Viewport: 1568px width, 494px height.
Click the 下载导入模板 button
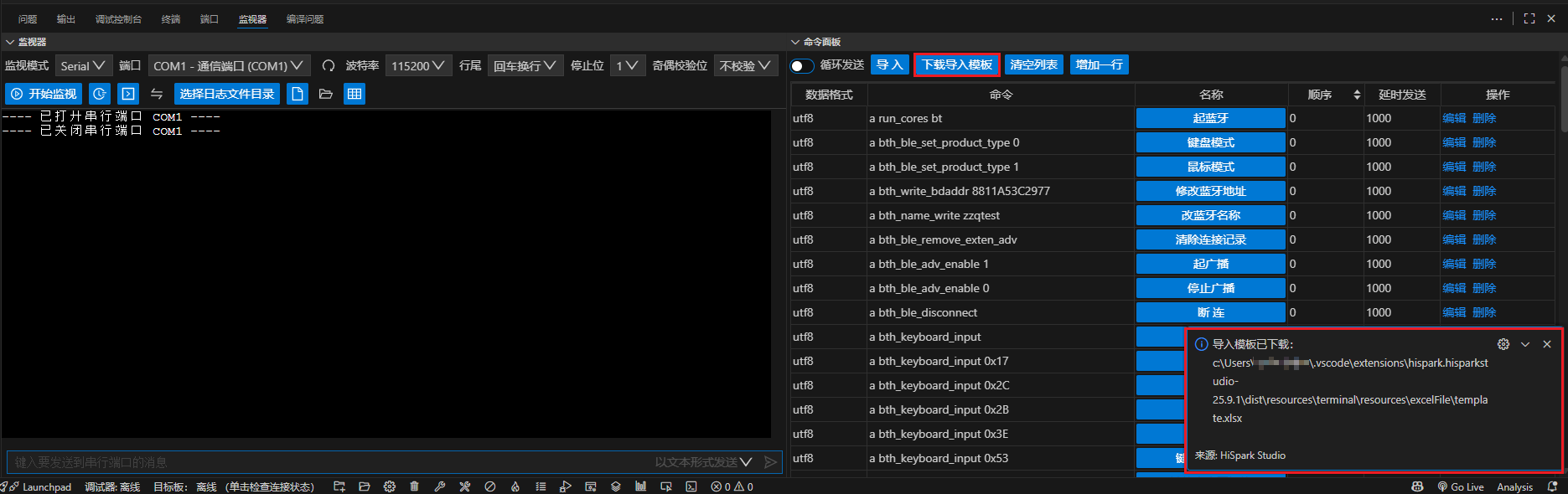tap(956, 64)
